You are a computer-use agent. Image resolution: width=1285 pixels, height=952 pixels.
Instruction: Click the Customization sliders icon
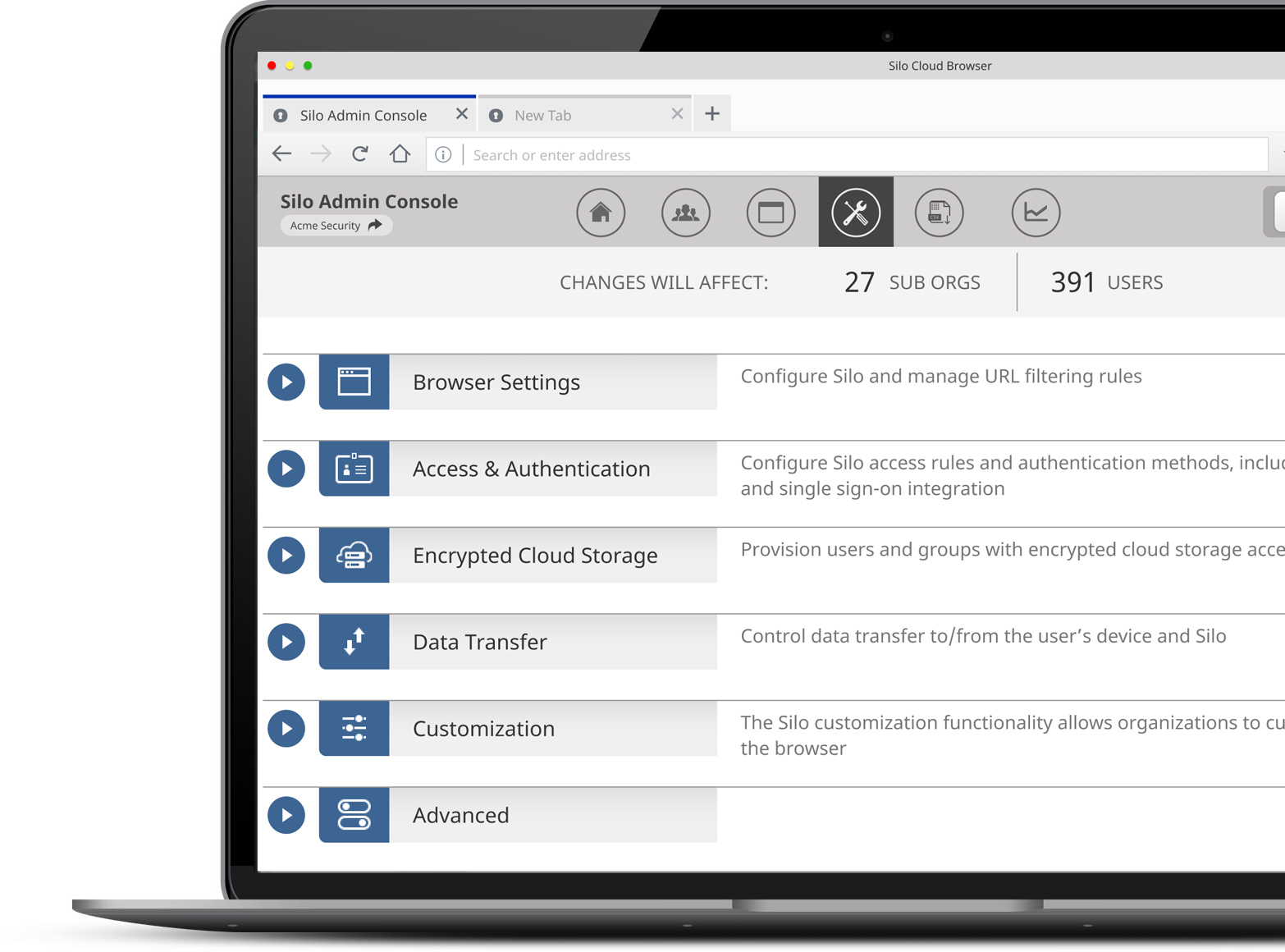click(x=354, y=729)
